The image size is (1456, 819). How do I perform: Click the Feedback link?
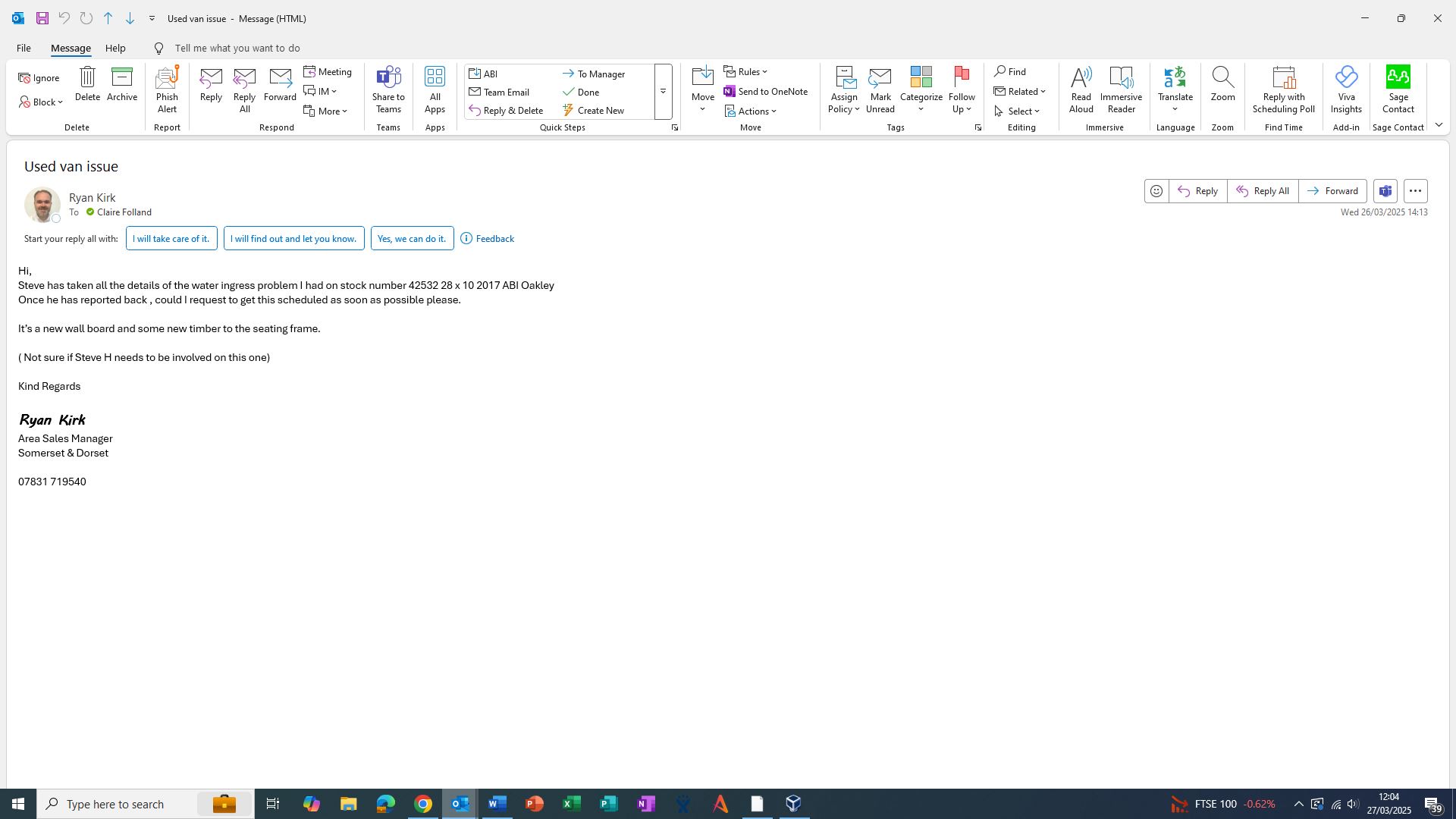pos(494,239)
